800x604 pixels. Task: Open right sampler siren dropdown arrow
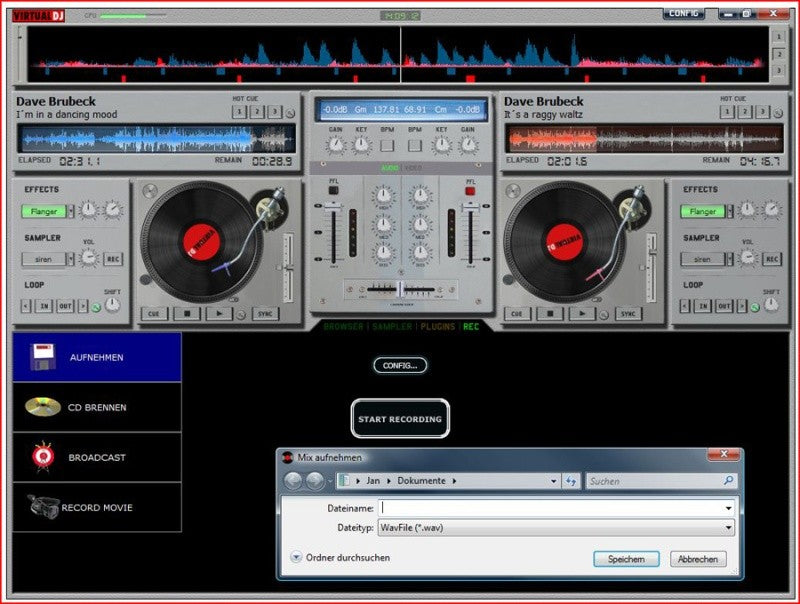730,259
